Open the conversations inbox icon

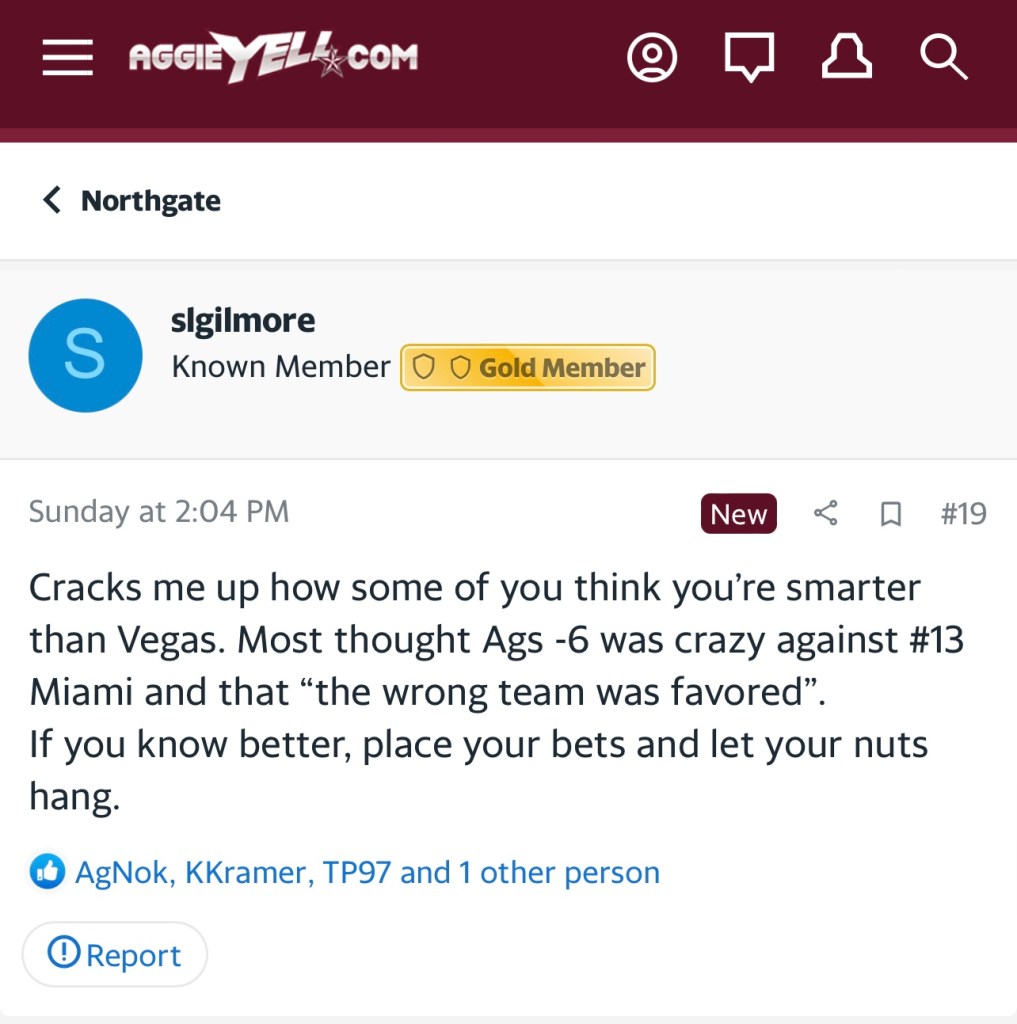tap(749, 58)
